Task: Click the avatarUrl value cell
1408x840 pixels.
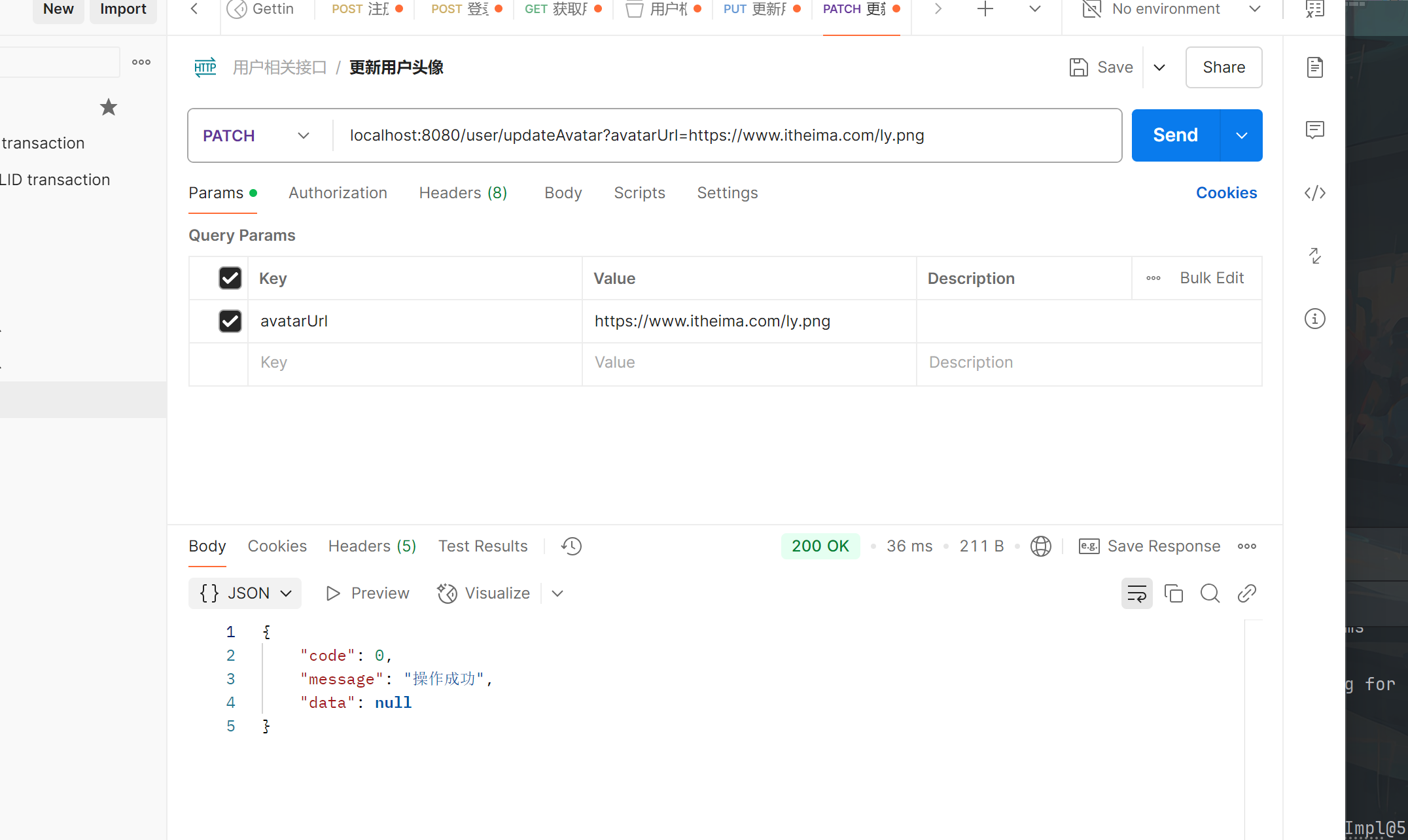Action: [x=749, y=321]
